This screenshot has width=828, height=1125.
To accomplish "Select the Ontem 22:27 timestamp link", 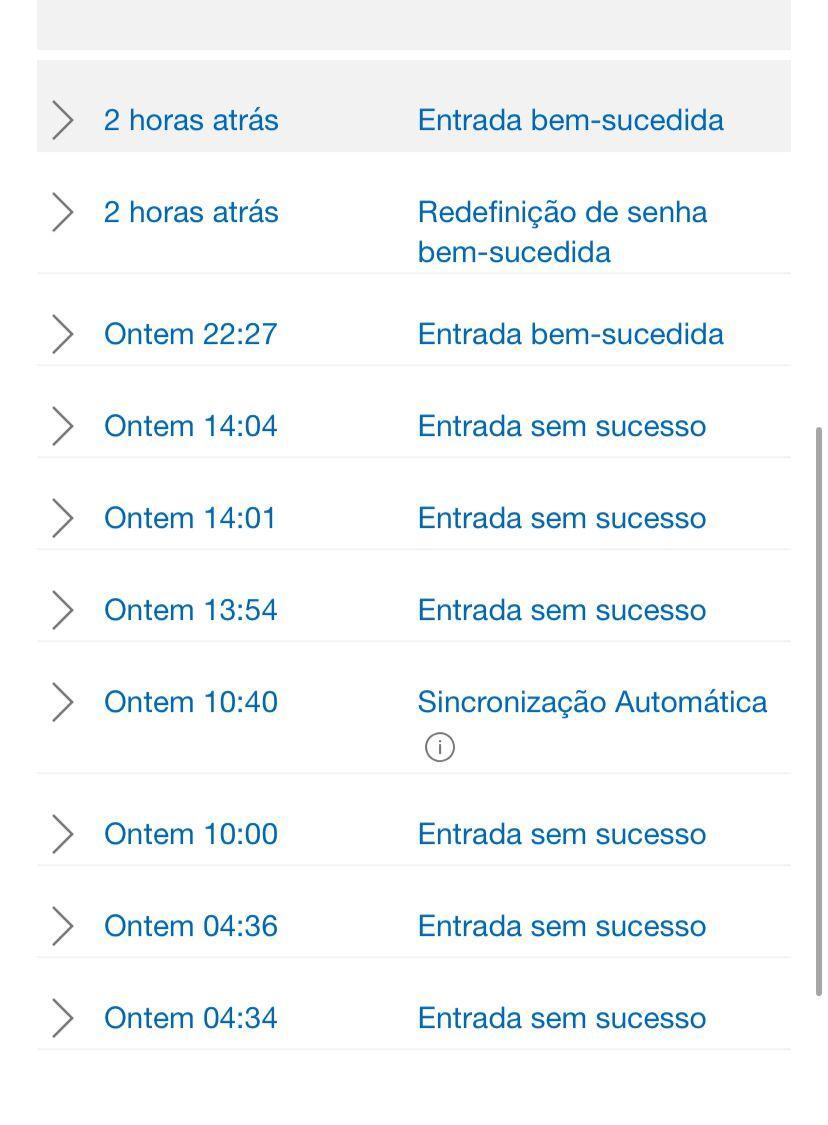I will point(191,334).
